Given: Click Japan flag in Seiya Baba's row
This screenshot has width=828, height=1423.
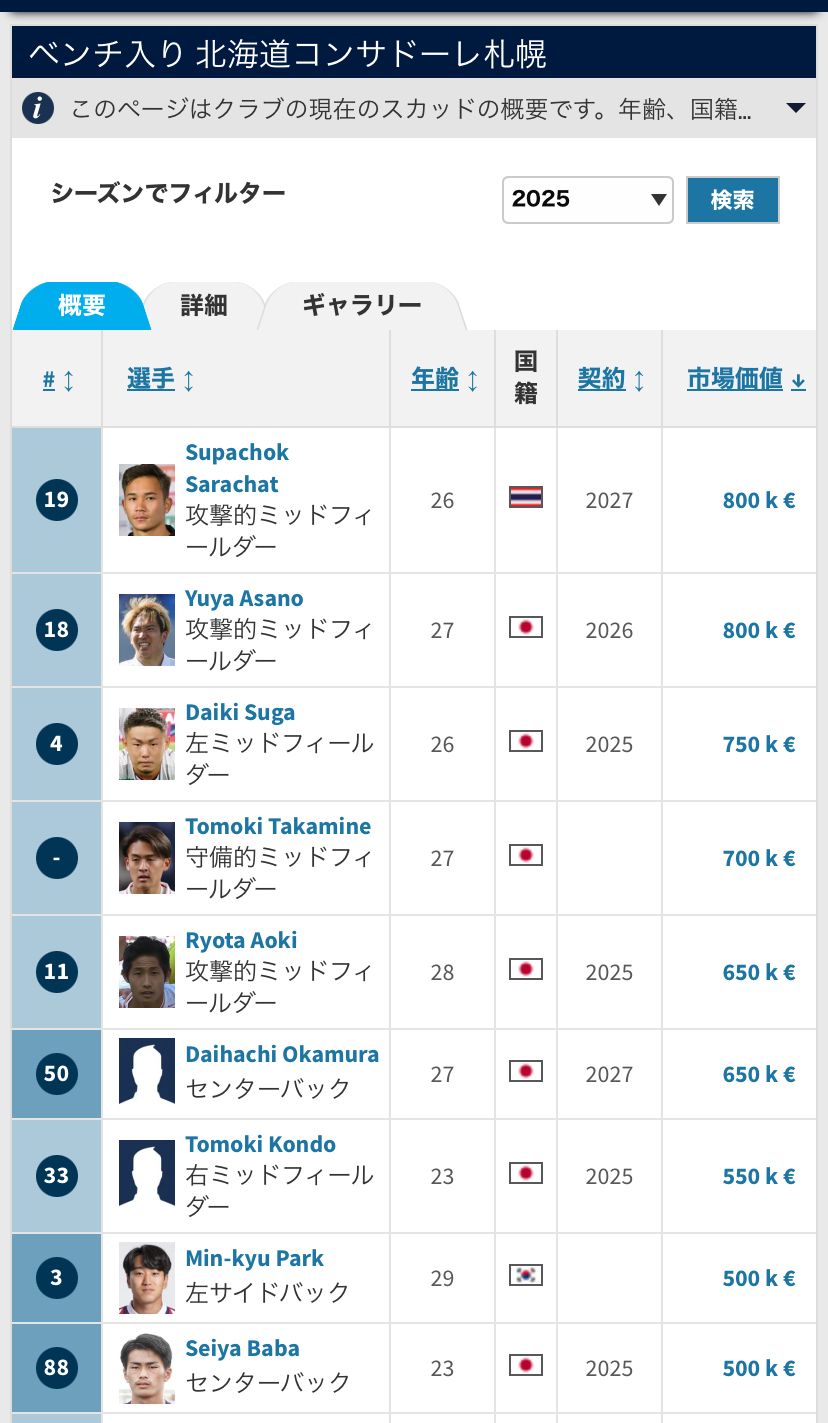Looking at the screenshot, I should (526, 1365).
